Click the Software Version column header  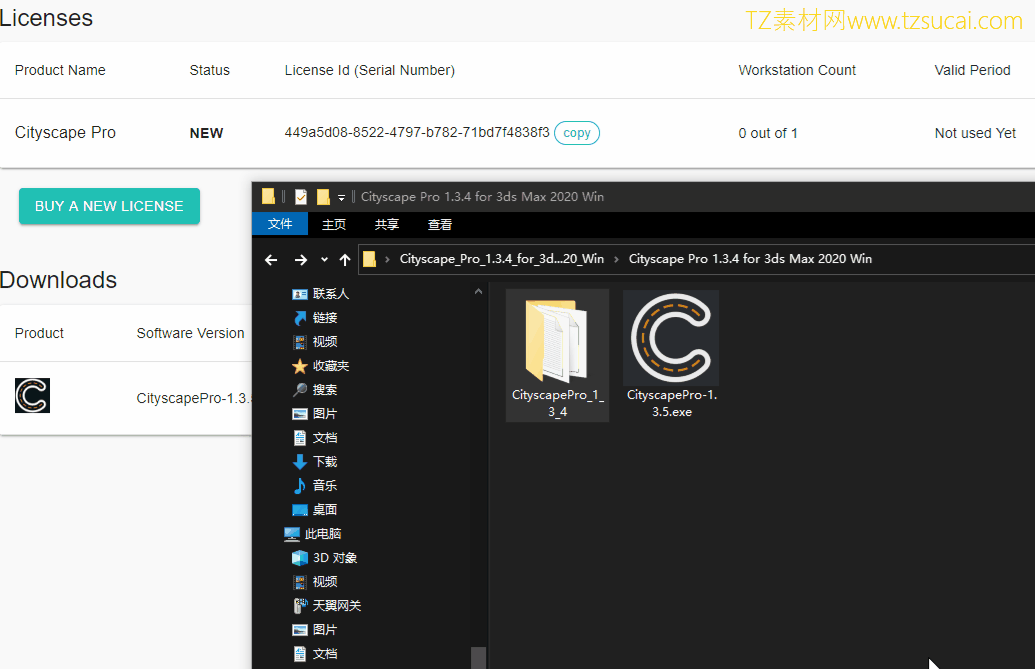click(190, 334)
